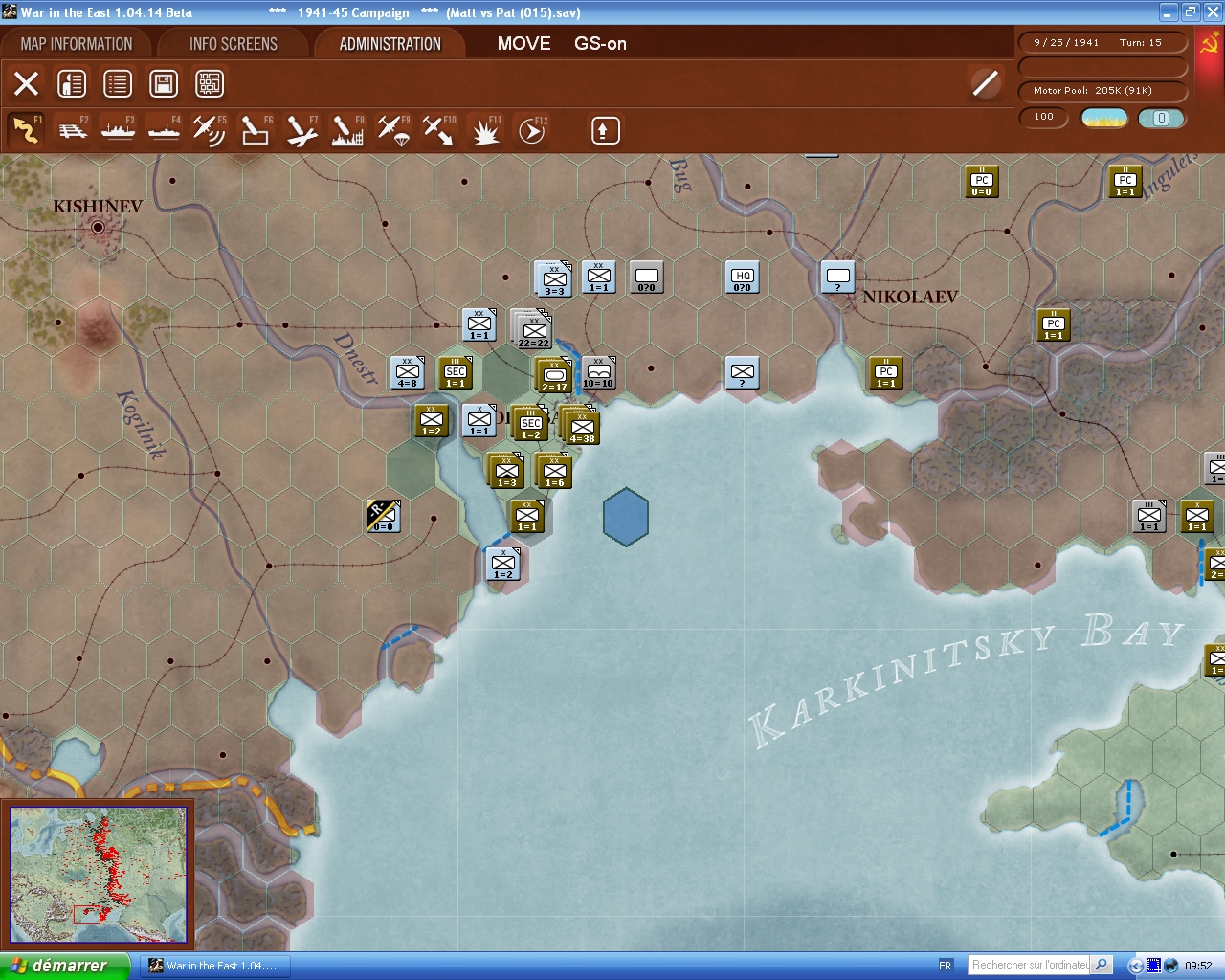Select the 10=10 grey unit counter

coord(599,373)
